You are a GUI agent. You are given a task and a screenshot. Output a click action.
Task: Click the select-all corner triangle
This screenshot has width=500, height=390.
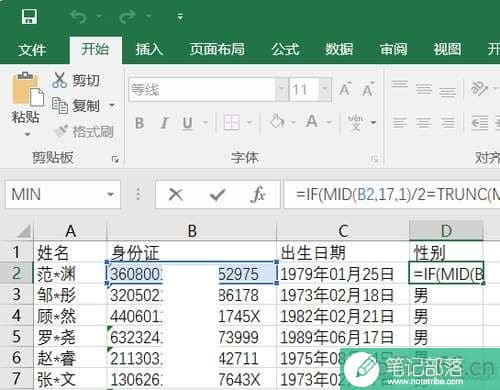pyautogui.click(x=23, y=231)
